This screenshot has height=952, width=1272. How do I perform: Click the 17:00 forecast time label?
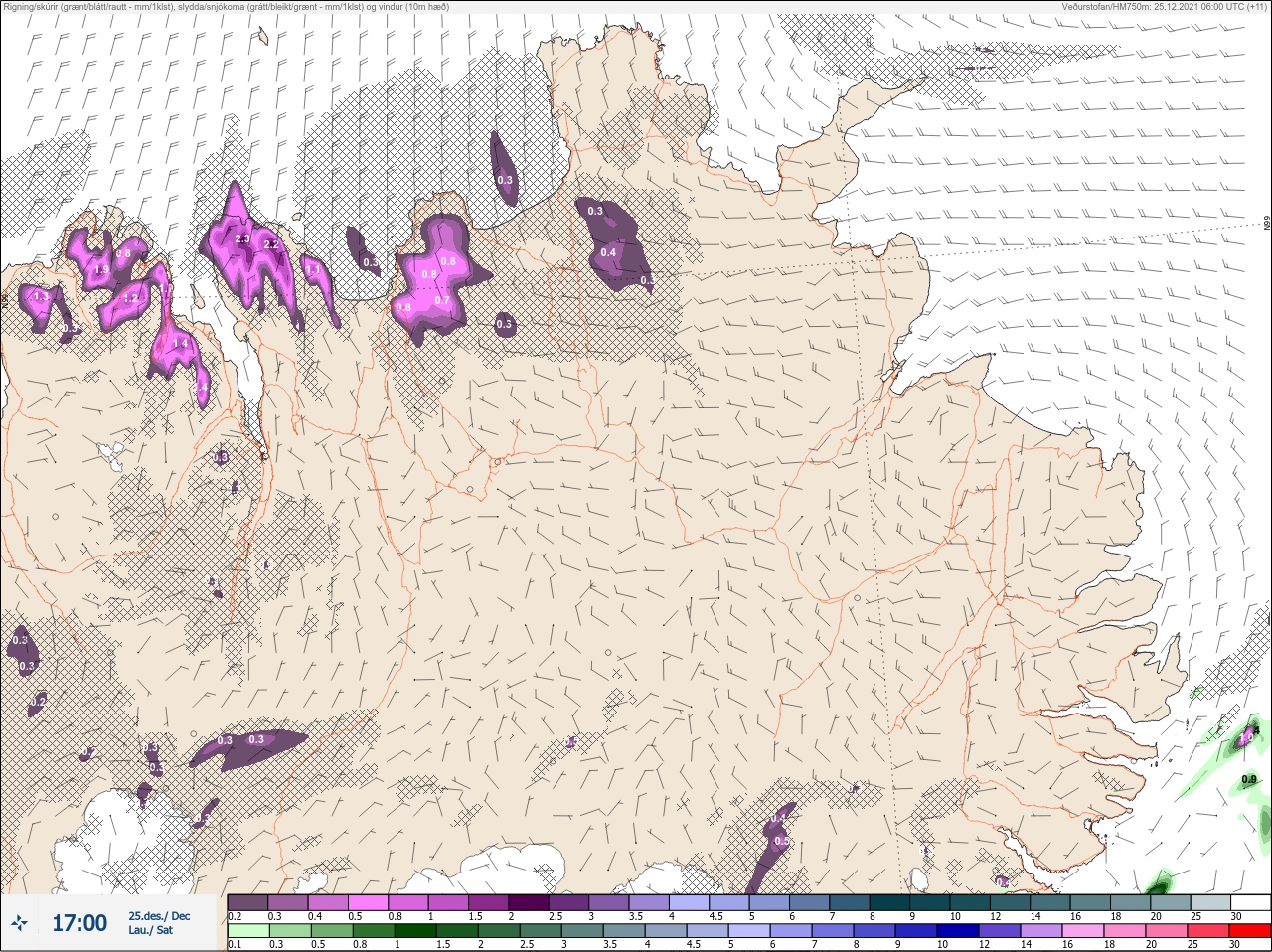79,923
